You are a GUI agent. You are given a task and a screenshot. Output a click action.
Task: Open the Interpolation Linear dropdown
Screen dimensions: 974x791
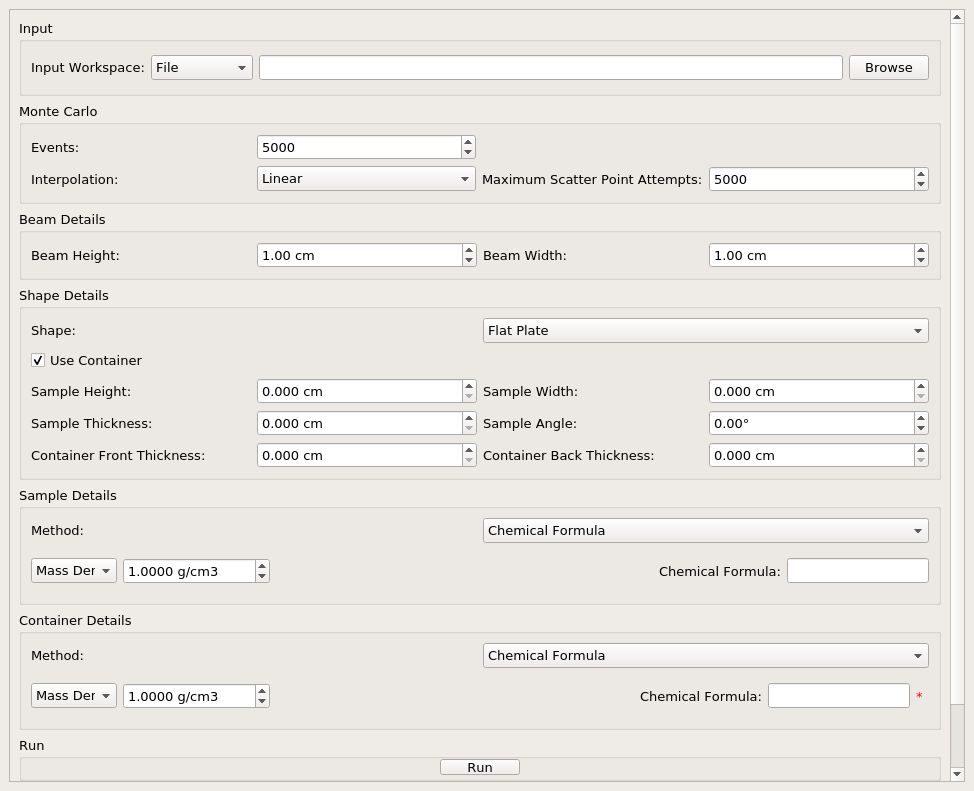coord(366,179)
